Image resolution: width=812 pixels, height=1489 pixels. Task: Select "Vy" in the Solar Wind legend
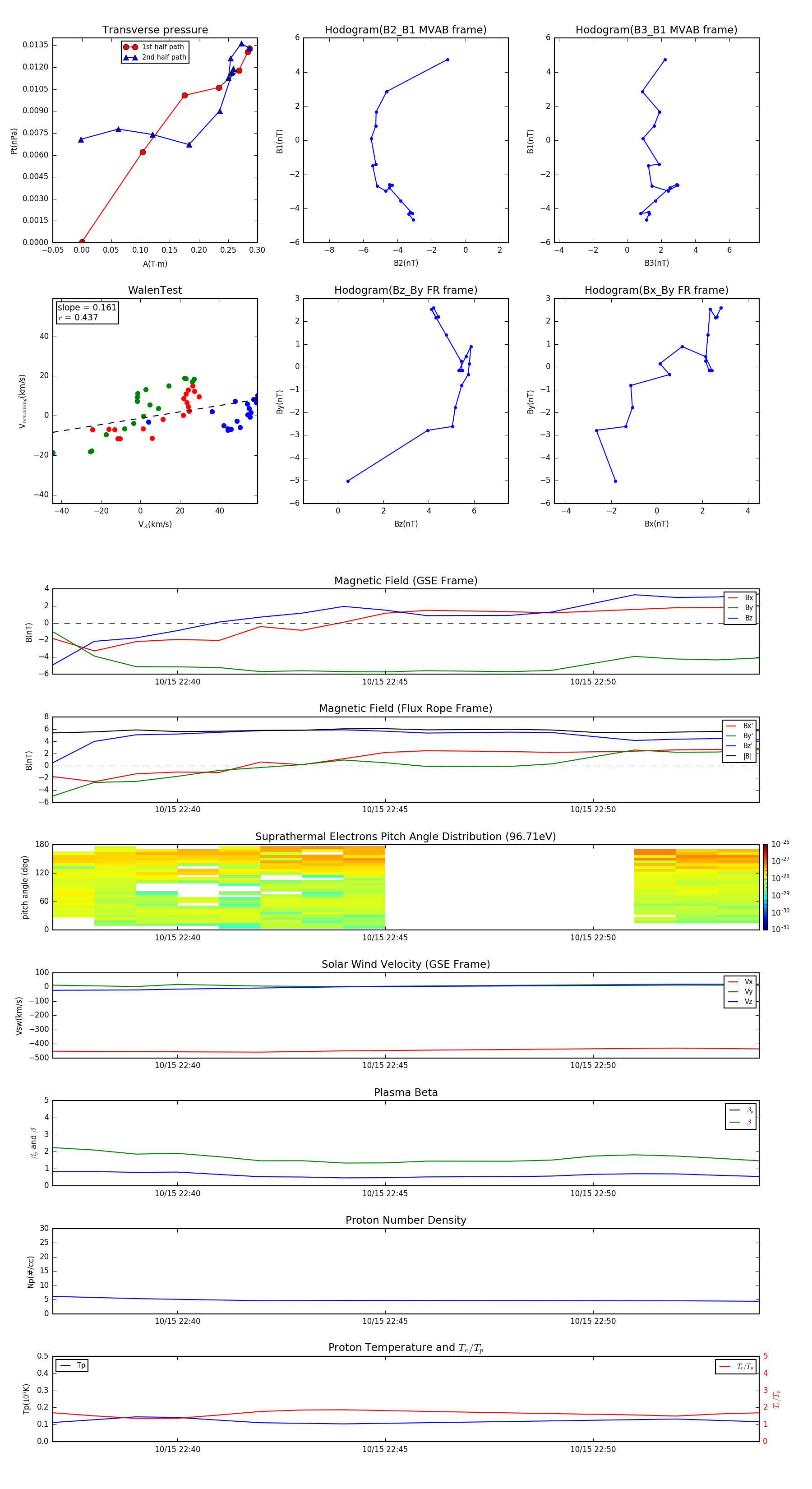tap(740, 992)
